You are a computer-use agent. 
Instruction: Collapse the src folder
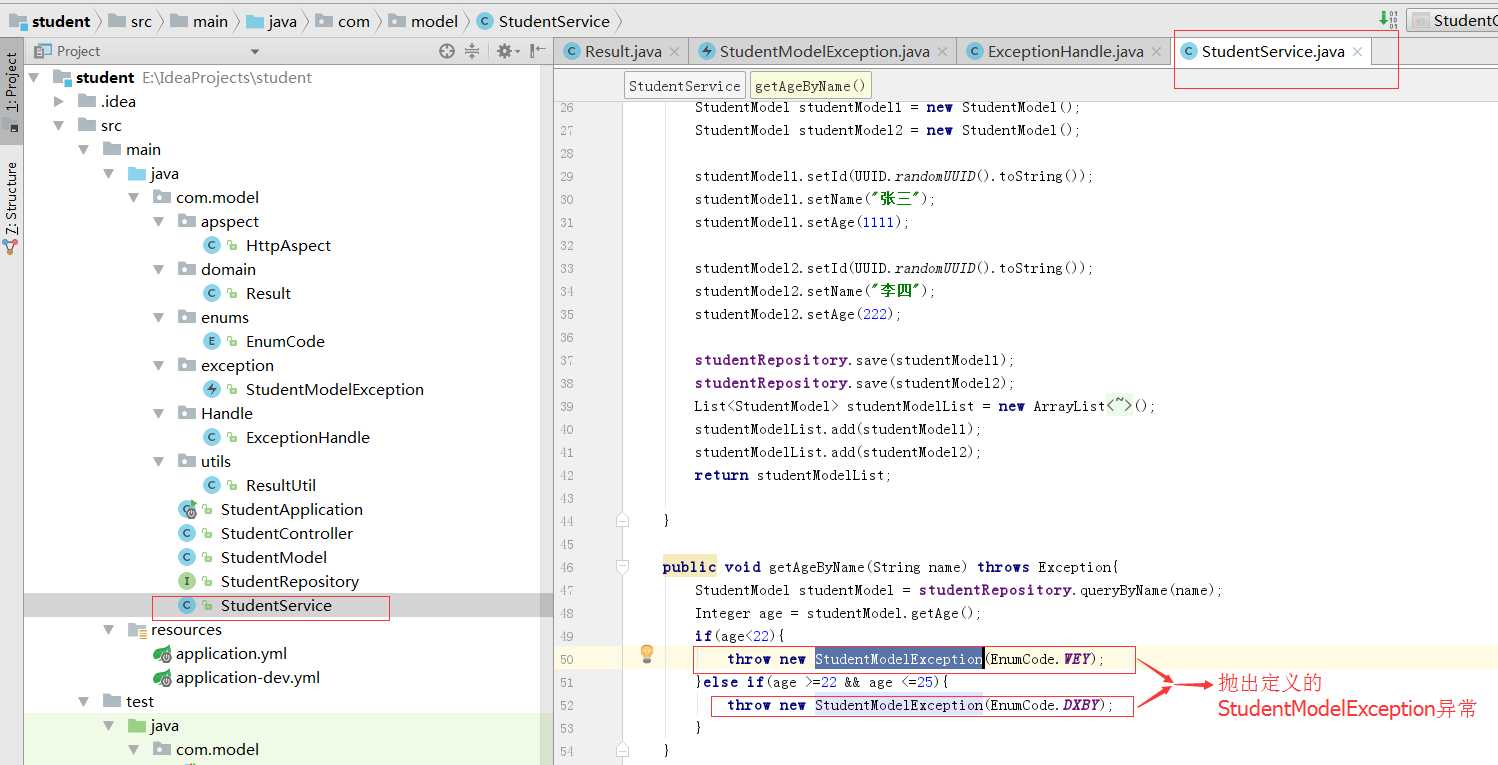59,125
